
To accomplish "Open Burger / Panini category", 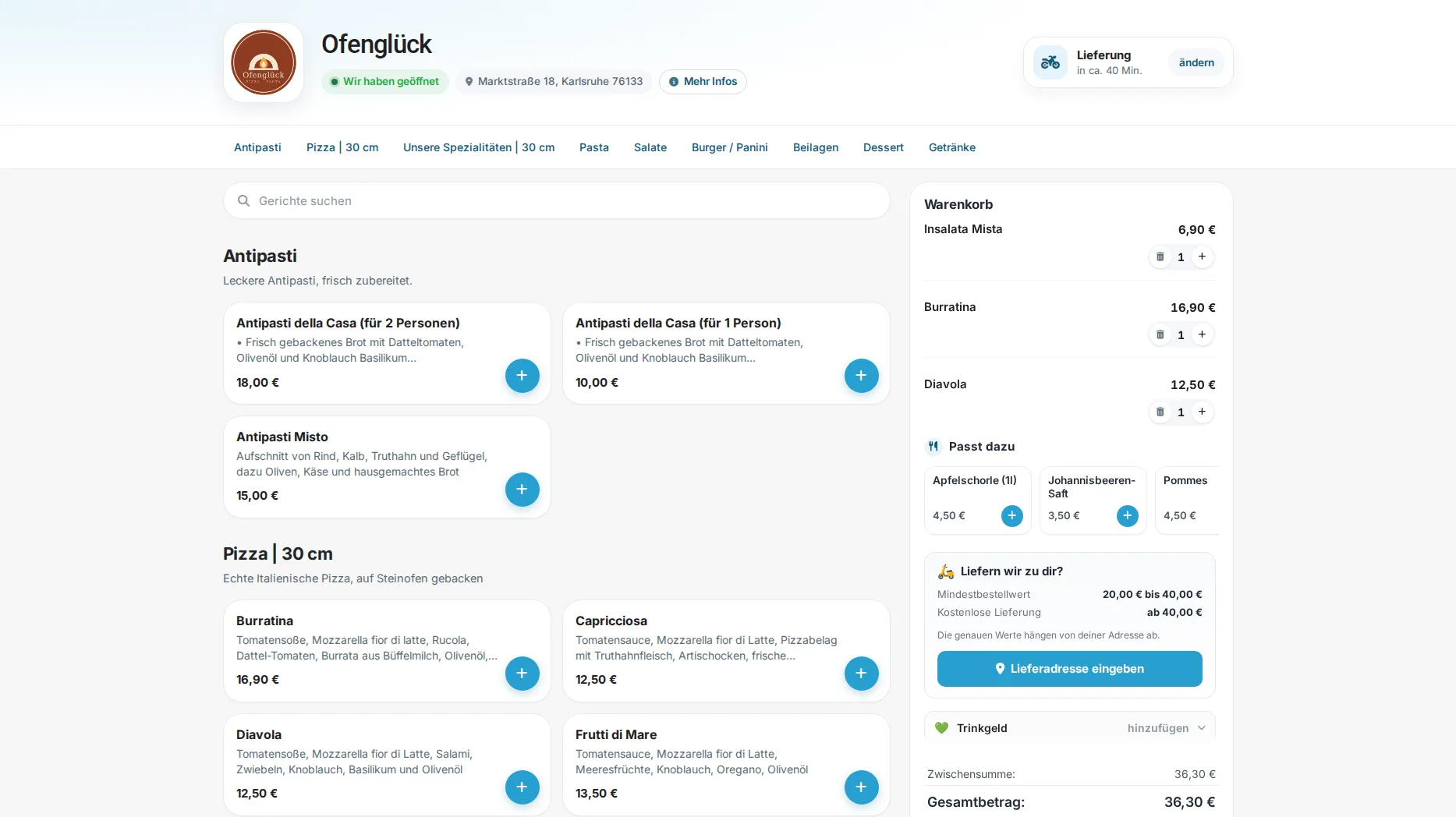I will [x=730, y=147].
